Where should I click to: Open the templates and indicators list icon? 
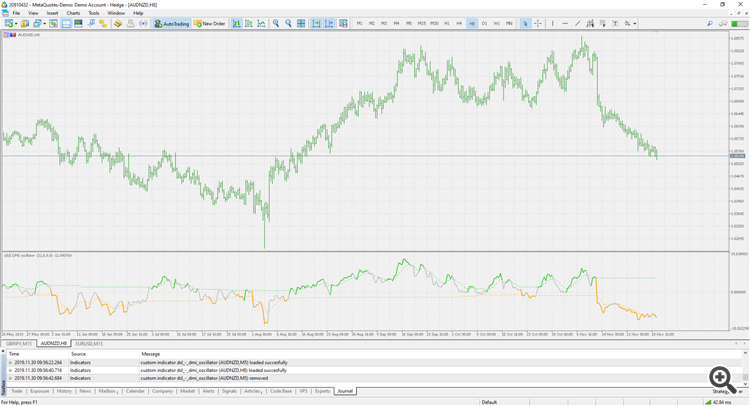pyautogui.click(x=343, y=23)
